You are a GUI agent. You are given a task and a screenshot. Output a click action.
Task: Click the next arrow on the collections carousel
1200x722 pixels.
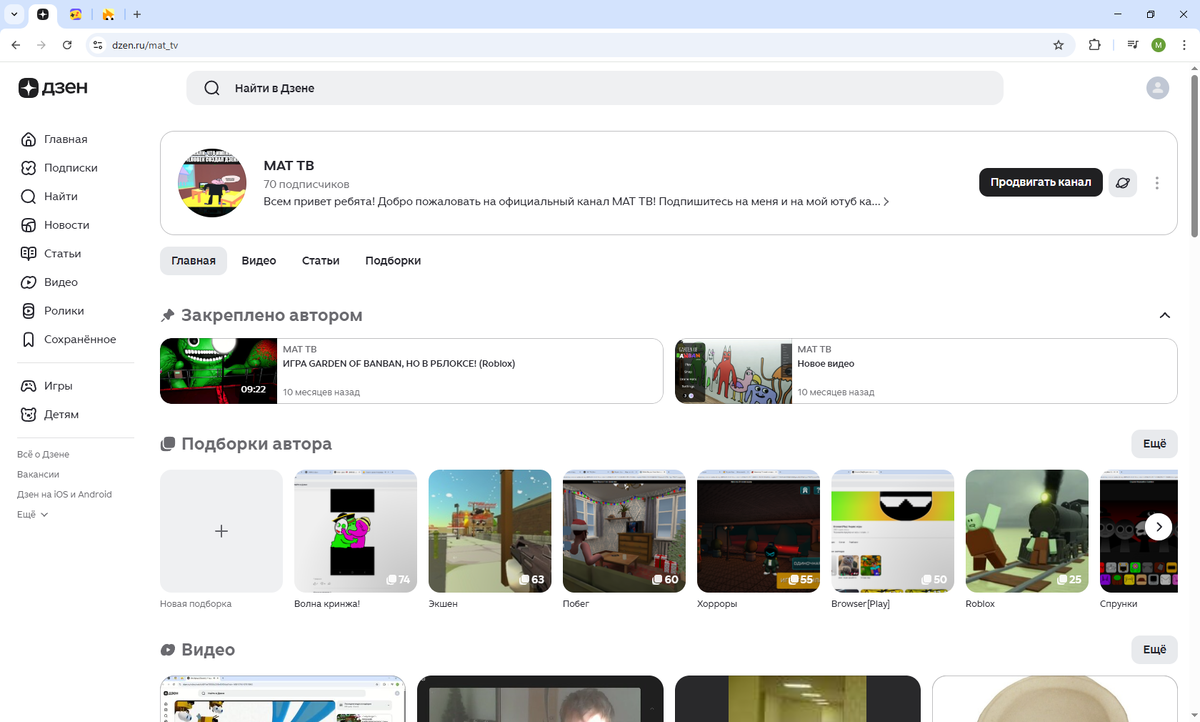(x=1159, y=526)
